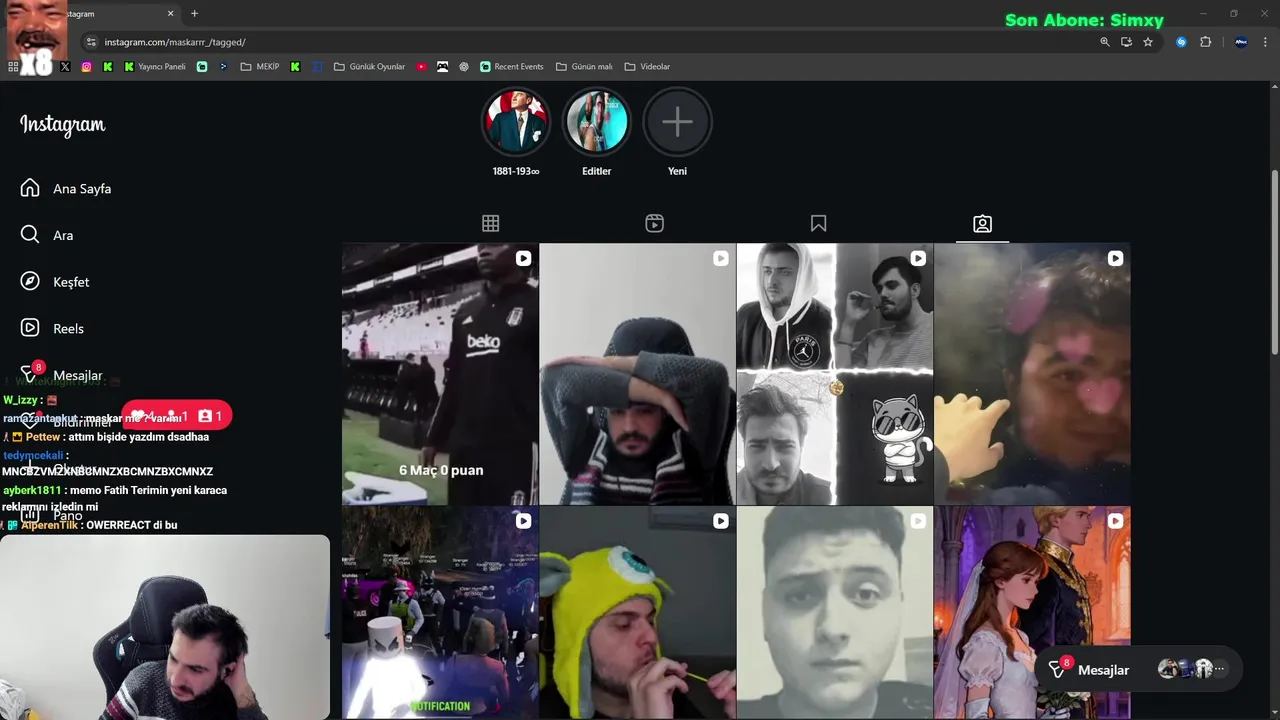Open the Recent Events bookmark
Viewport: 1280px width, 720px height.
[511, 67]
